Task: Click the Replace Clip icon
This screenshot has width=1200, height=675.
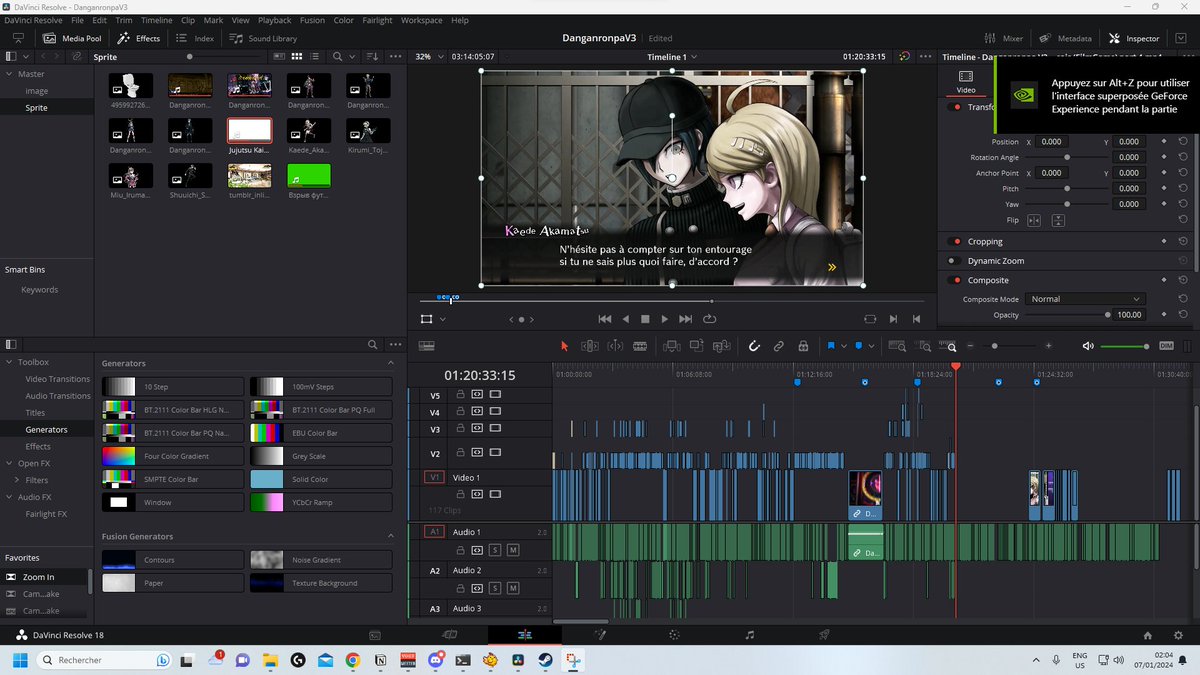Action: pos(721,346)
